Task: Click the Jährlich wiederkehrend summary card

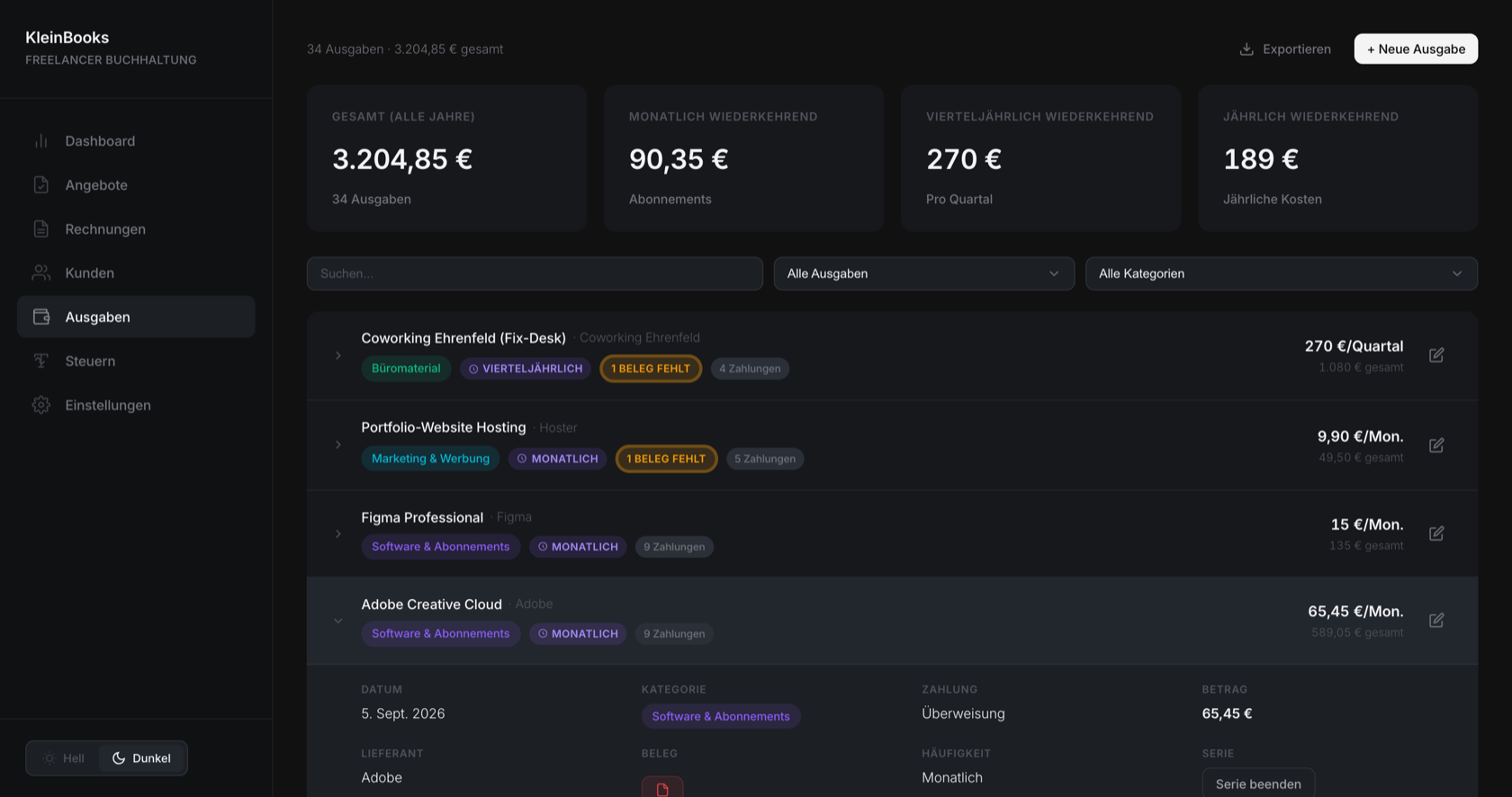Action: point(1337,158)
